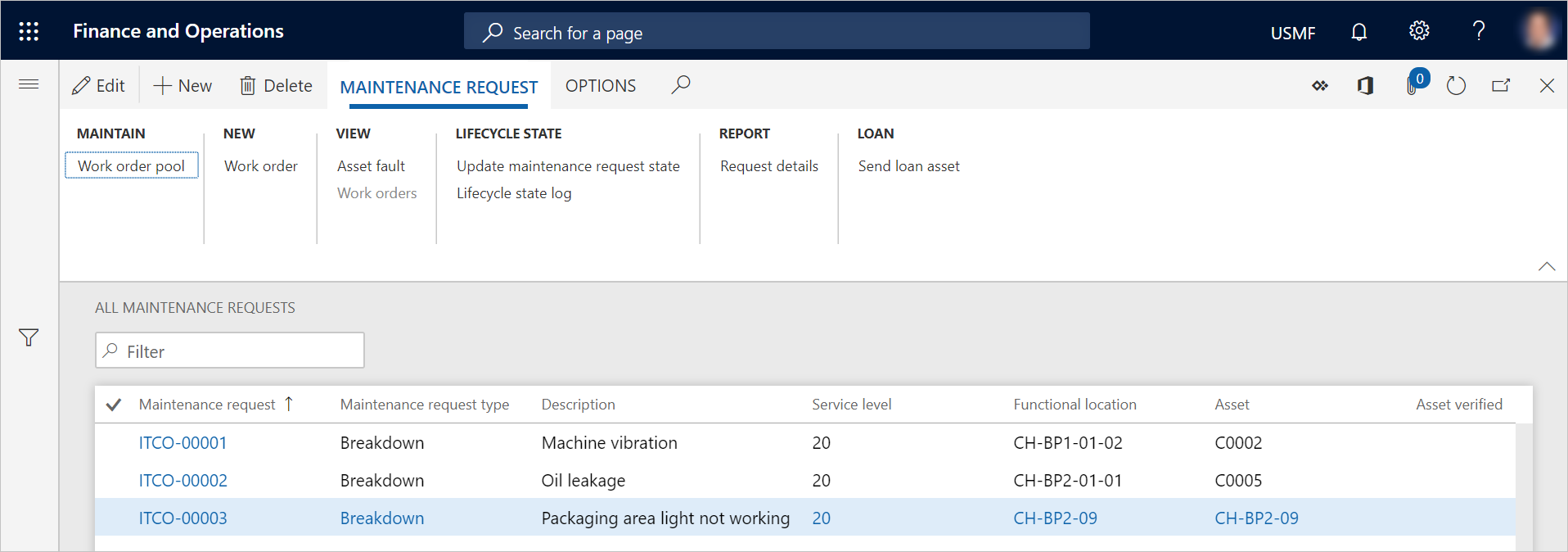This screenshot has width=1568, height=552.
Task: Open the app launcher waffle menu
Action: (29, 31)
